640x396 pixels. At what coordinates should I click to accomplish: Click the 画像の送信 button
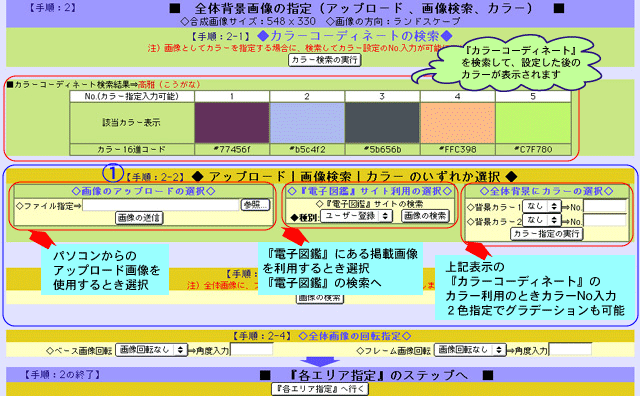tap(139, 218)
